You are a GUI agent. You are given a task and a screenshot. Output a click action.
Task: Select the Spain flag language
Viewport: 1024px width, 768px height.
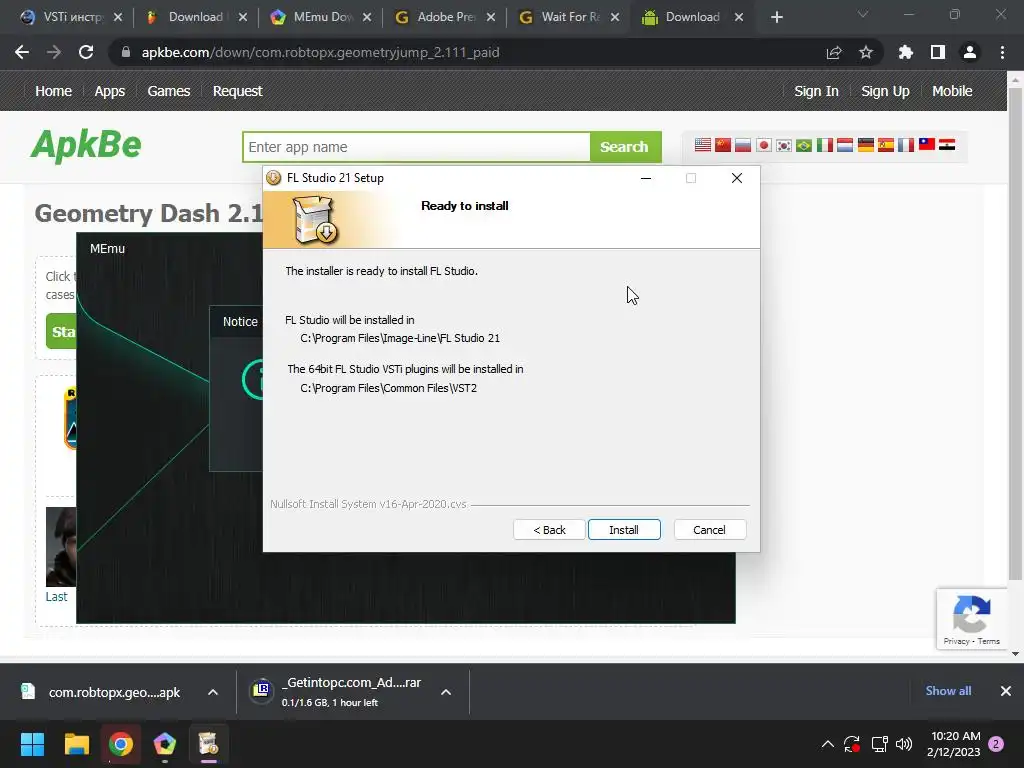[886, 145]
